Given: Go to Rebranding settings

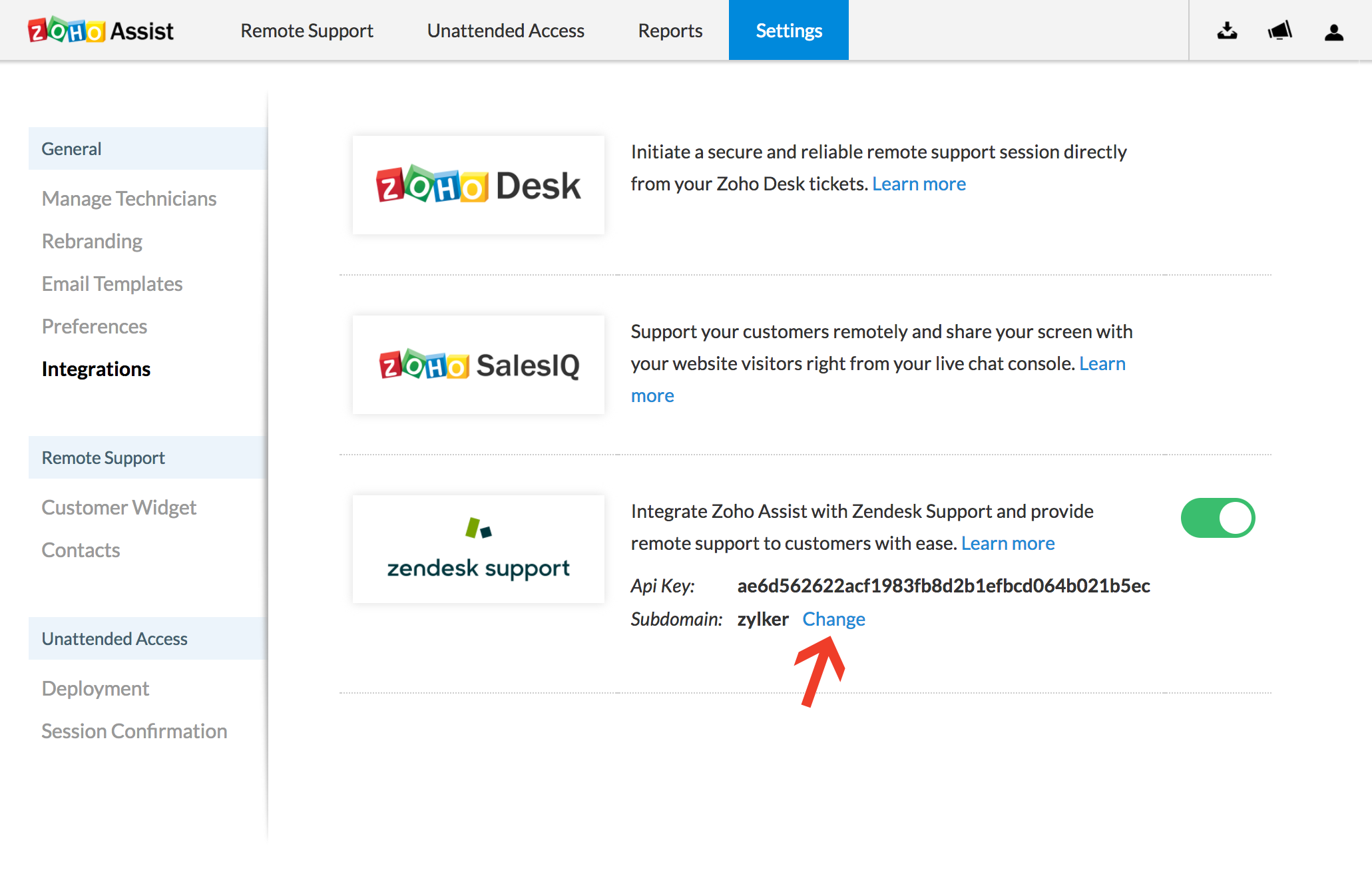Looking at the screenshot, I should [92, 241].
